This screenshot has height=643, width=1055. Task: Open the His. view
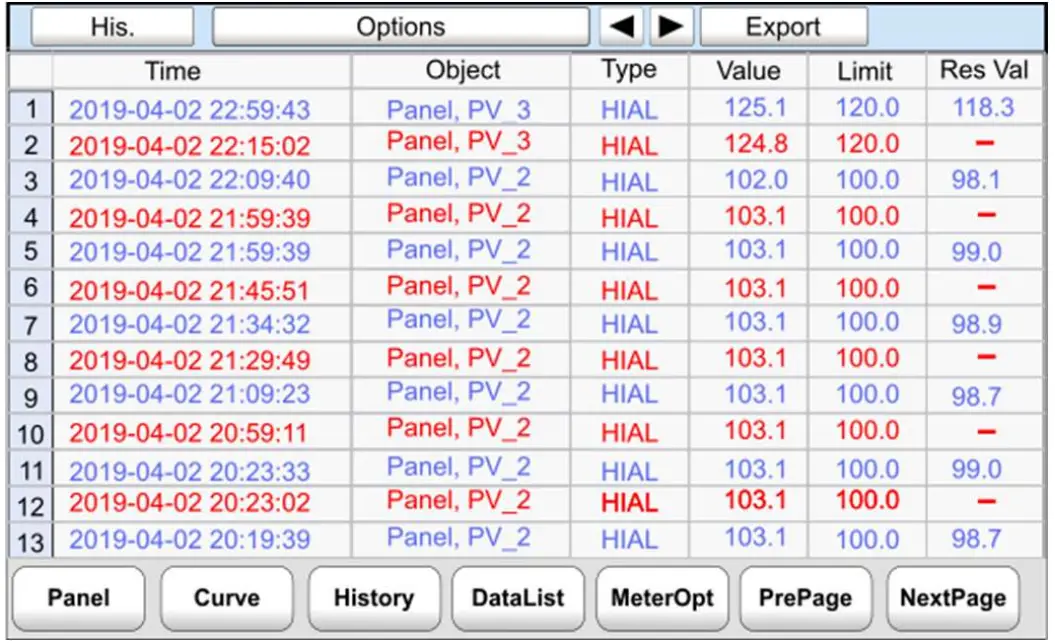112,27
